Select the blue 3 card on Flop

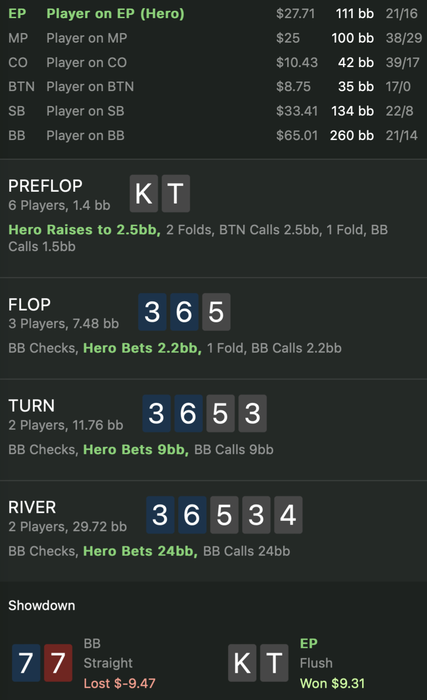(x=152, y=312)
